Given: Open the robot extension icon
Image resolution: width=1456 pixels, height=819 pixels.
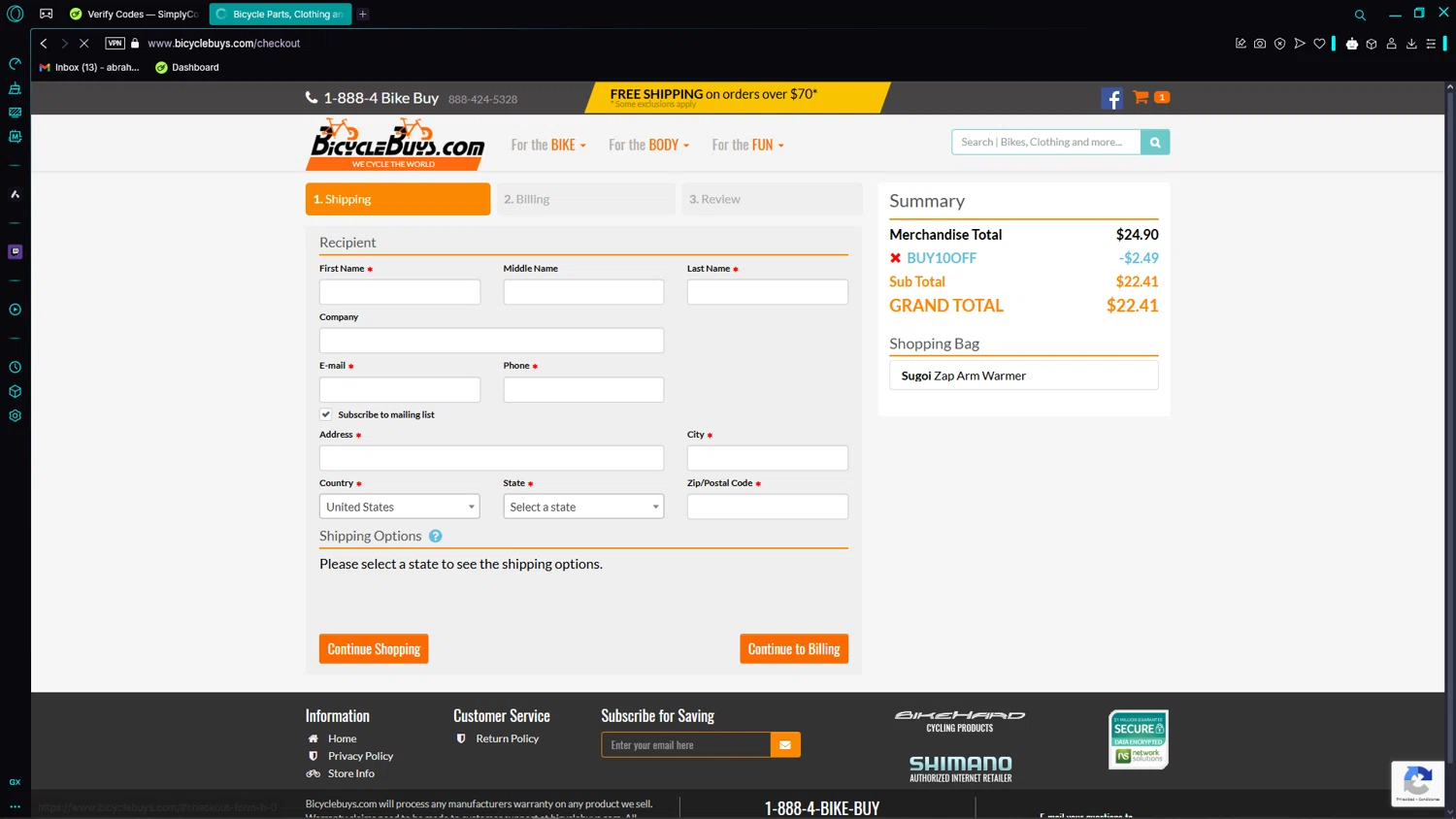Looking at the screenshot, I should tap(1352, 44).
